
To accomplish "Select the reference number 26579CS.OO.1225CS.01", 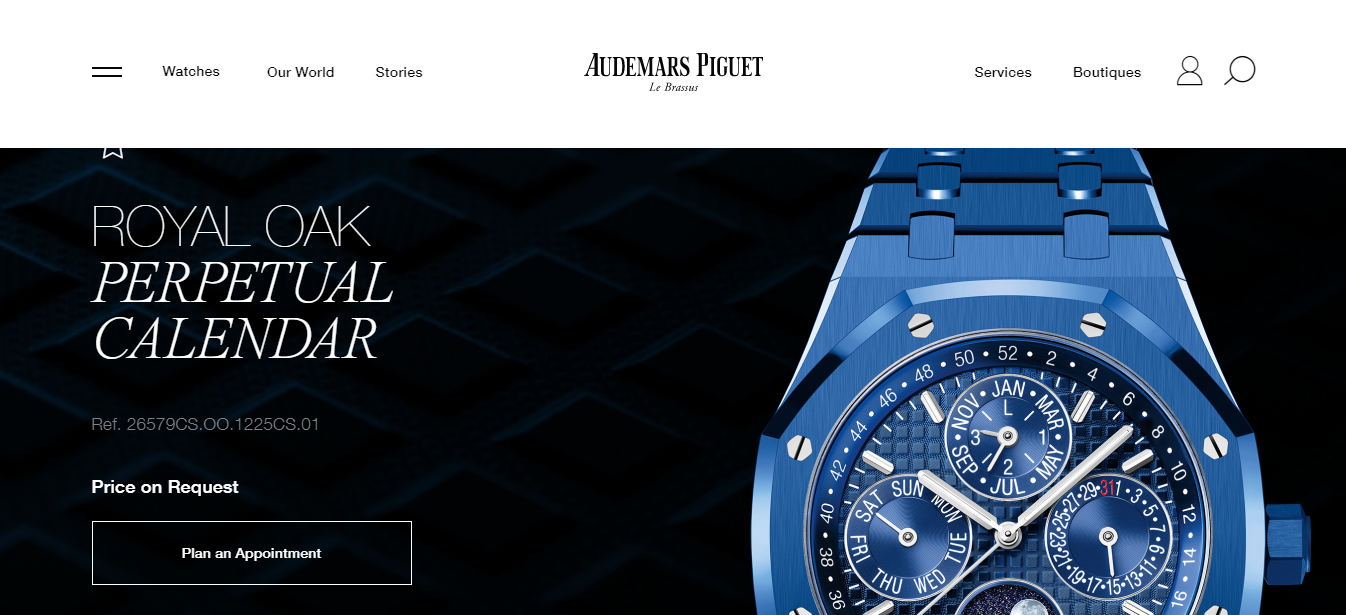I will coord(205,424).
